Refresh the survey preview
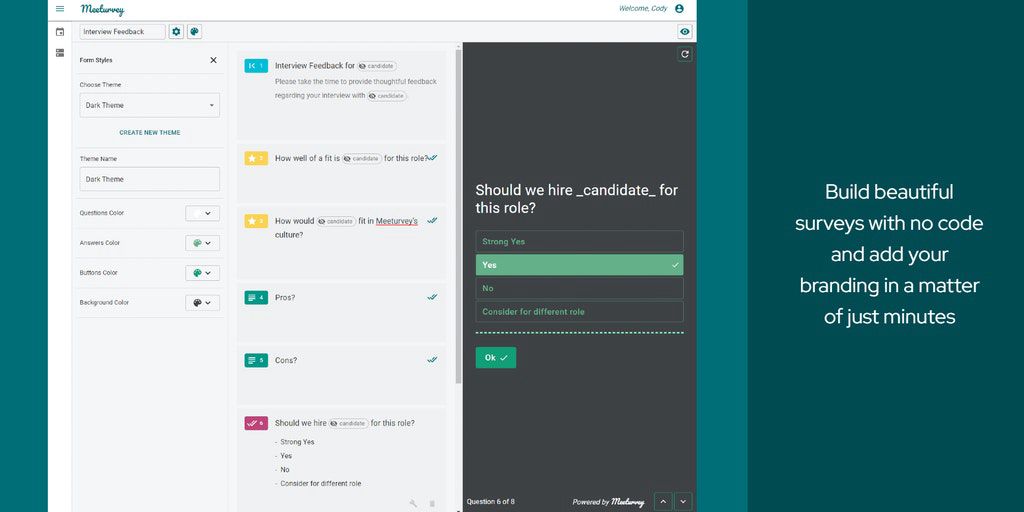1024x512 pixels. click(x=684, y=55)
